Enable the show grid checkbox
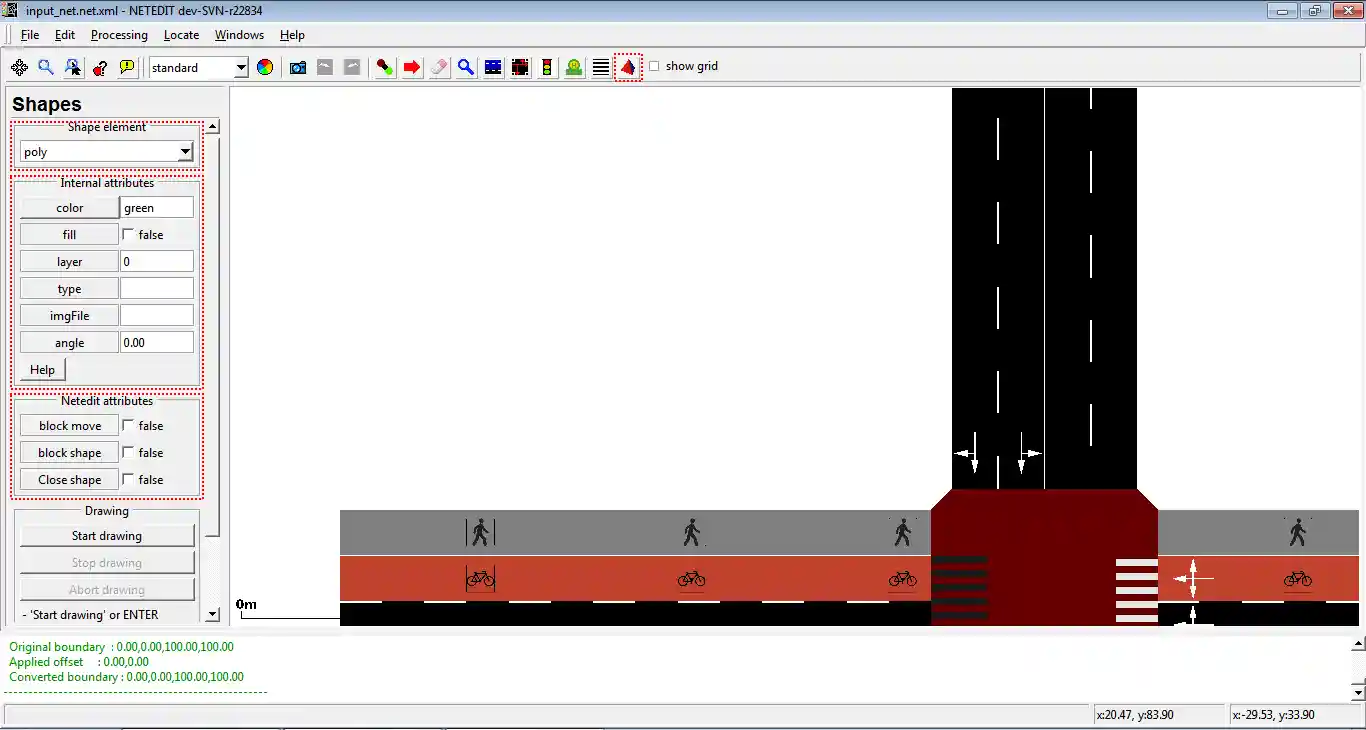The width and height of the screenshot is (1366, 730). pyautogui.click(x=654, y=66)
